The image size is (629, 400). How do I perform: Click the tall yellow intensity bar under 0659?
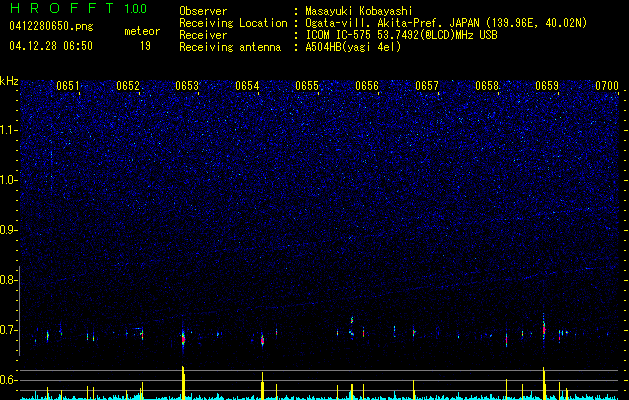click(544, 383)
